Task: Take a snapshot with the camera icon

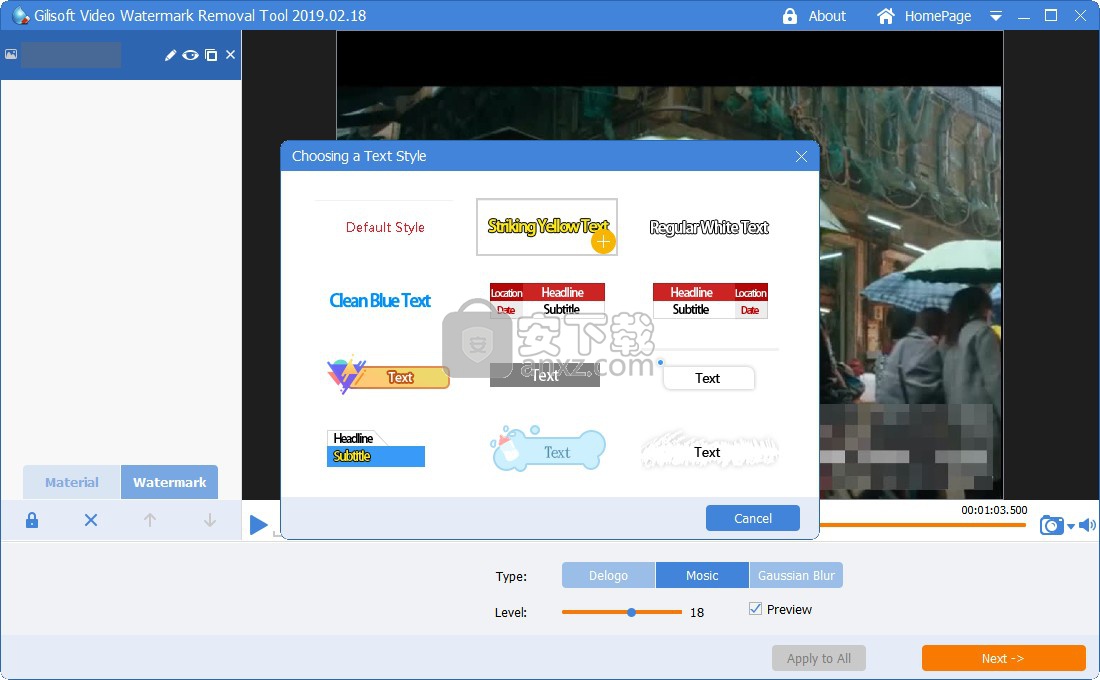Action: pos(1051,525)
